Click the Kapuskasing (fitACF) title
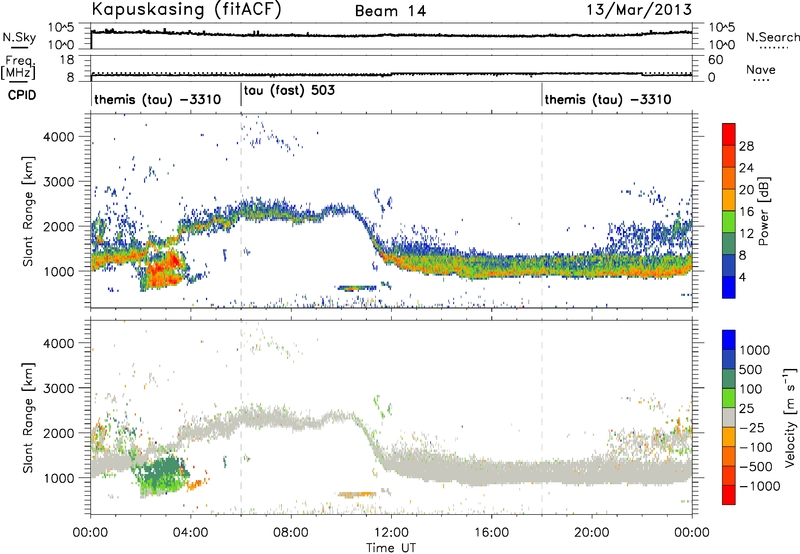This screenshot has width=800, height=554. 186,9
